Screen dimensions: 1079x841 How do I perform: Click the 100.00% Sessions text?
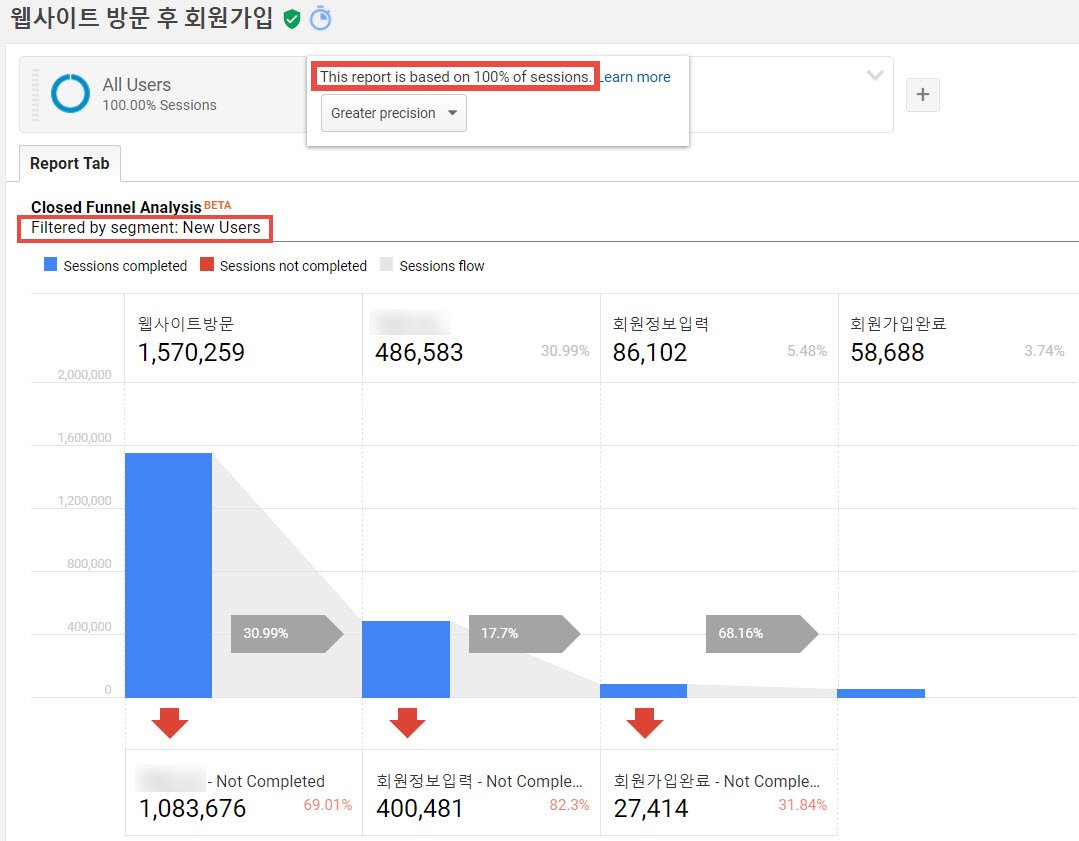point(160,105)
